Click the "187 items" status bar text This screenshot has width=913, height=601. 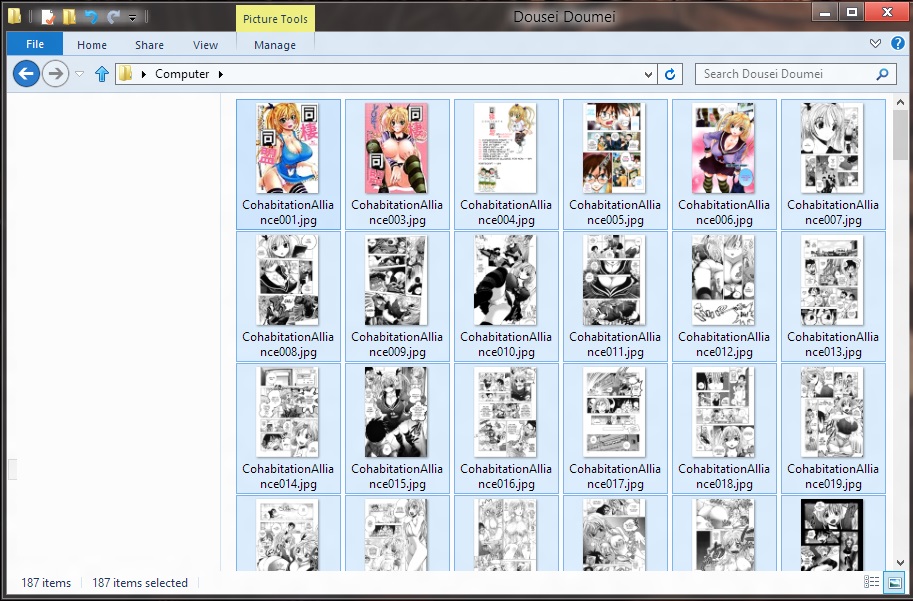click(x=46, y=583)
